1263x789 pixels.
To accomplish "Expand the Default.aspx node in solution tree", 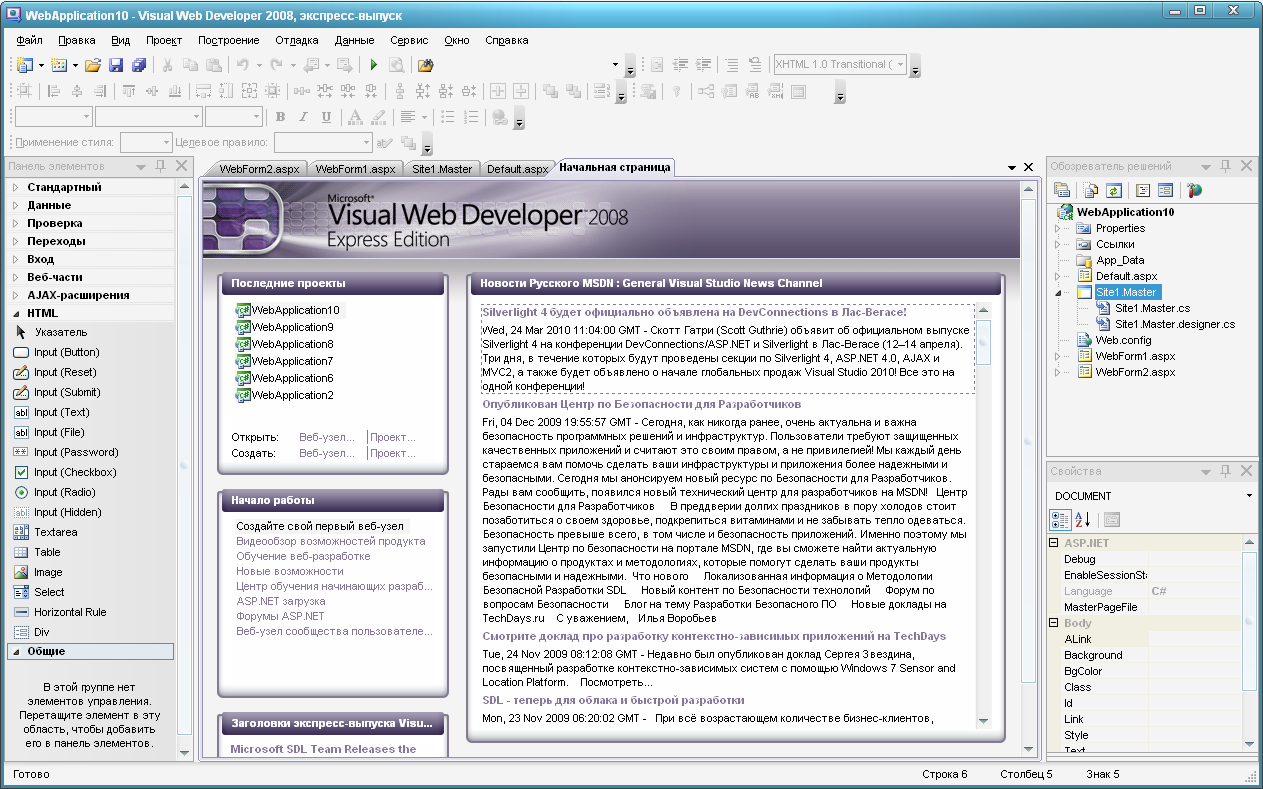I will pyautogui.click(x=1057, y=276).
